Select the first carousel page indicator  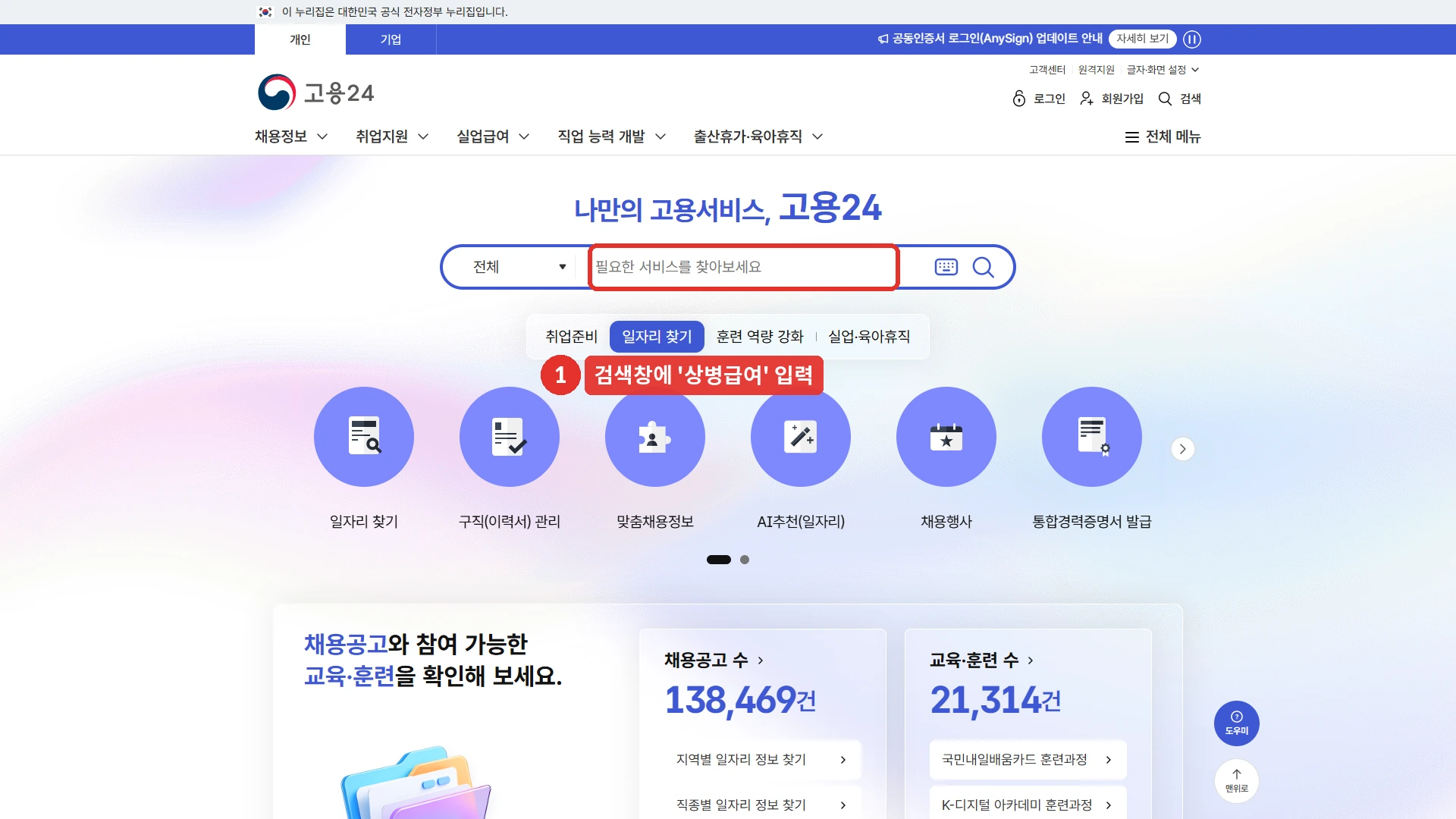coord(719,560)
